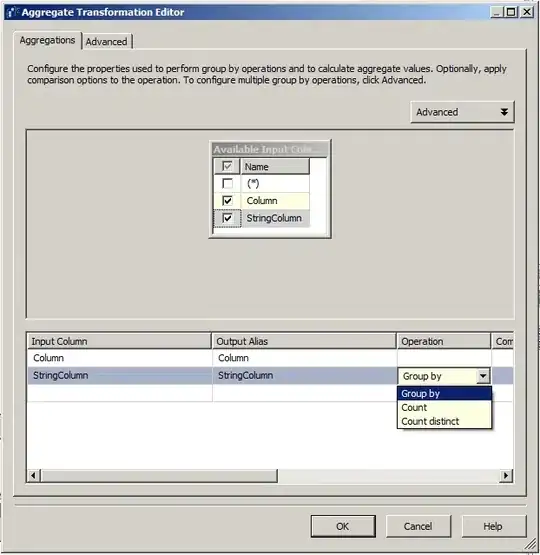Click the Name header in Available Input Columns

coord(275,166)
